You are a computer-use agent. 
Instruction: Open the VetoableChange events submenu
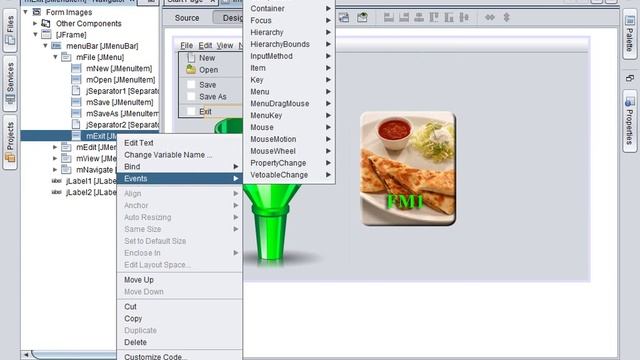(289, 174)
